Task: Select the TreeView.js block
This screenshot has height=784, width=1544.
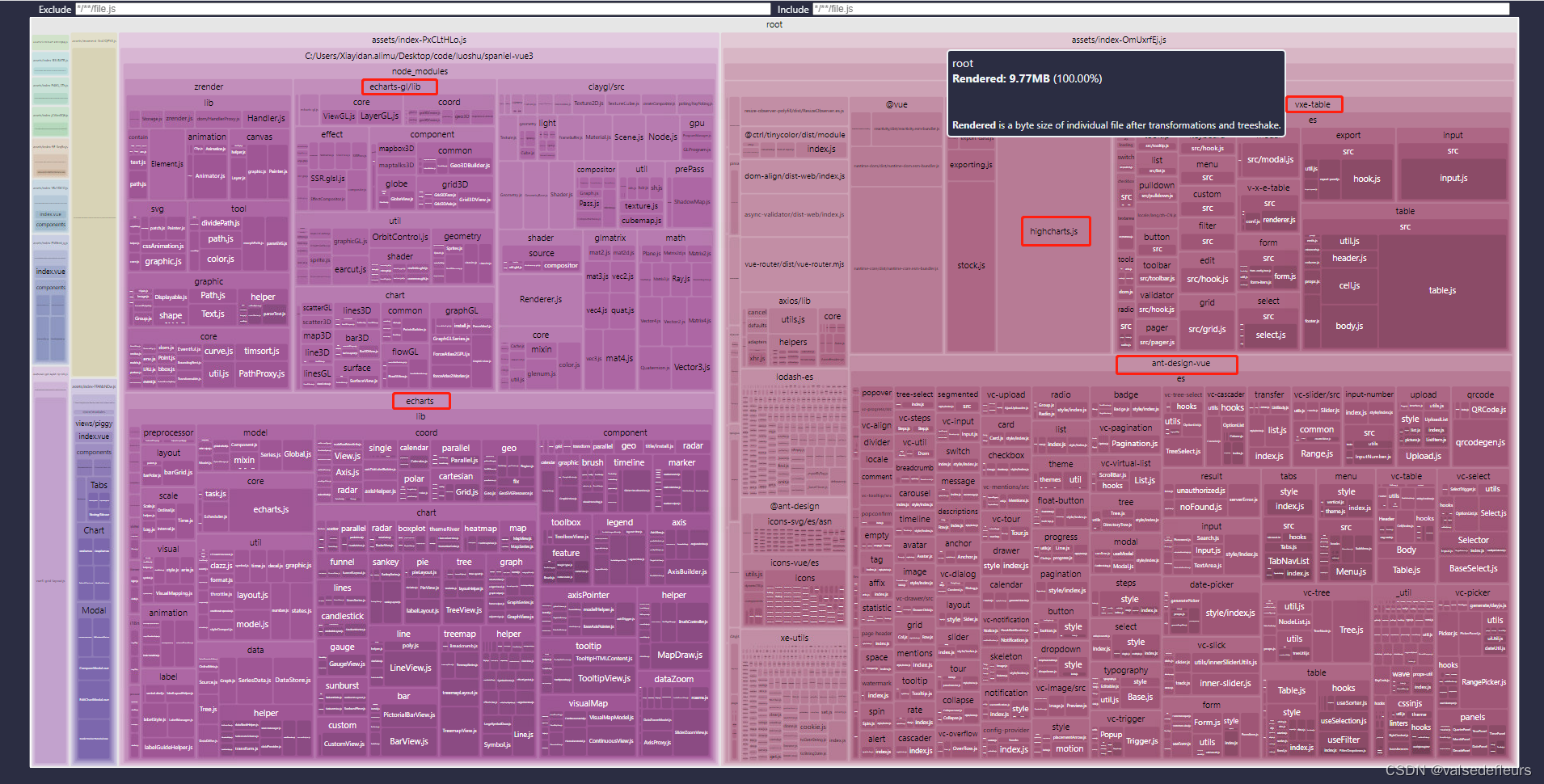Action: tap(463, 610)
